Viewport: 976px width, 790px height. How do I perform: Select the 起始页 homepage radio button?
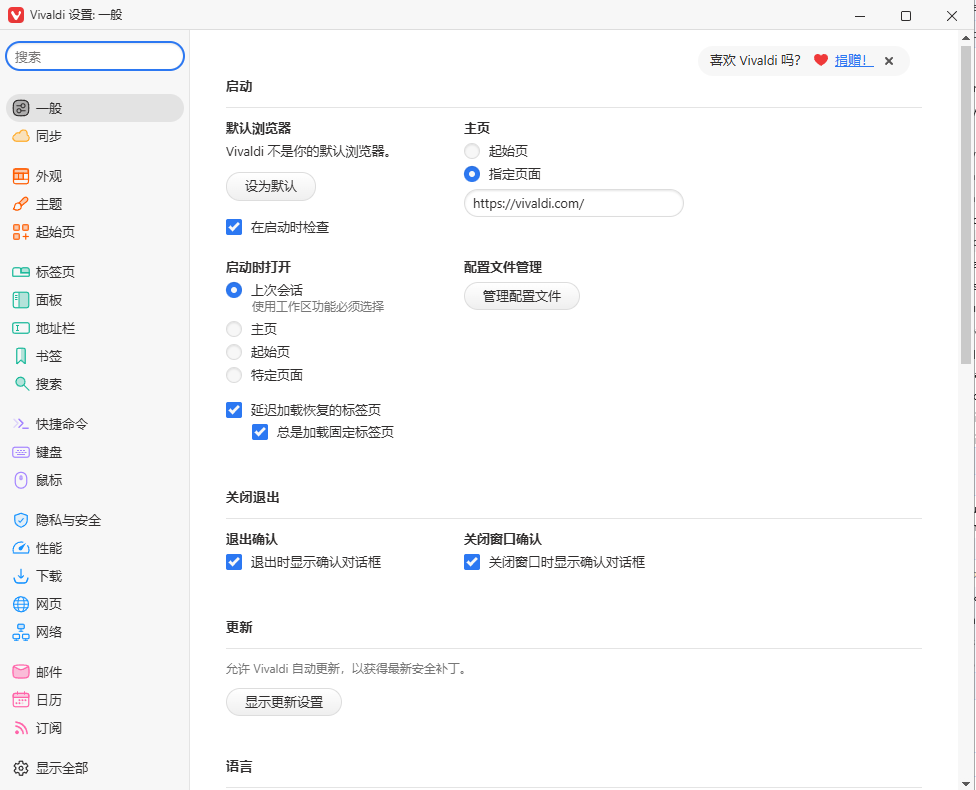(472, 151)
